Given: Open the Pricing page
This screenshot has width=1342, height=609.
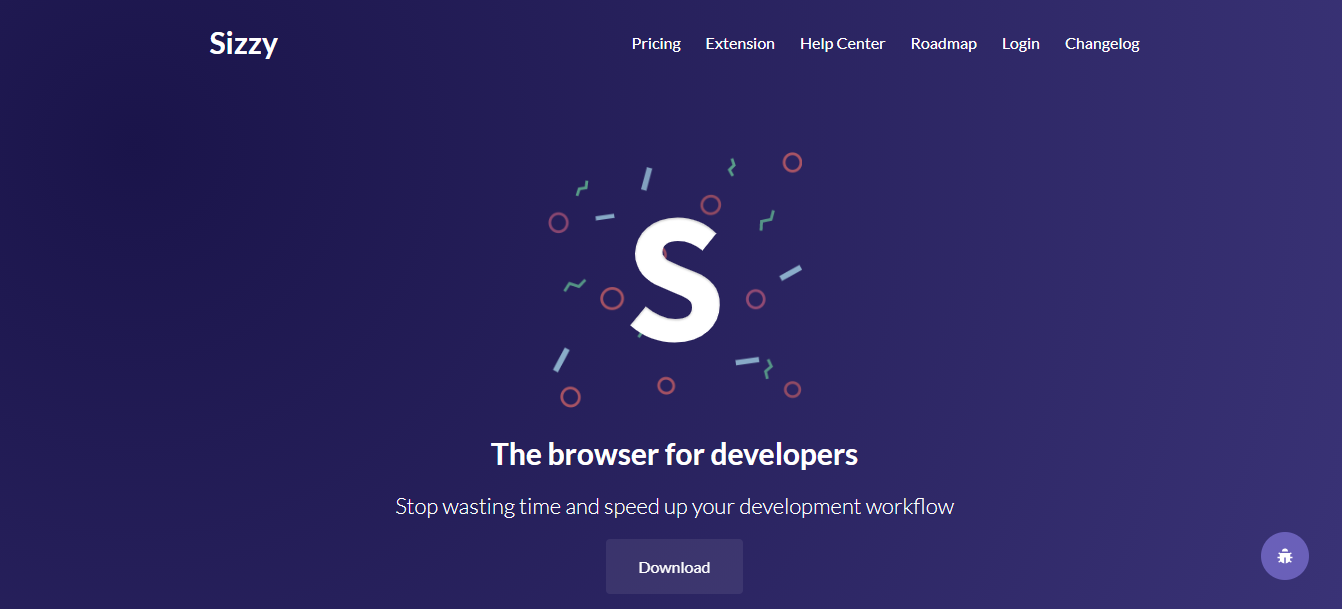Looking at the screenshot, I should click(655, 43).
